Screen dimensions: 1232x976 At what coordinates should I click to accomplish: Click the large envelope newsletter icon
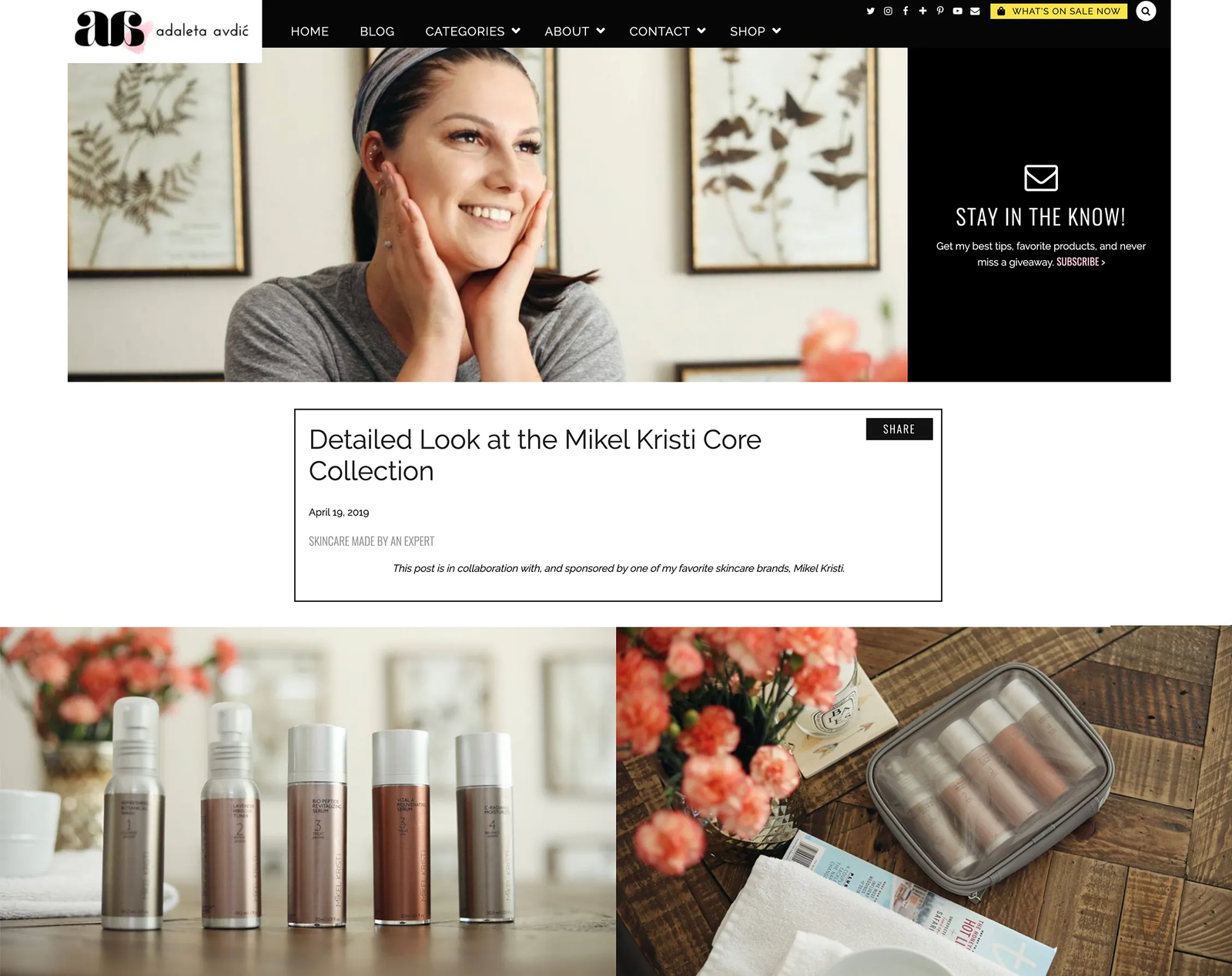(x=1040, y=178)
